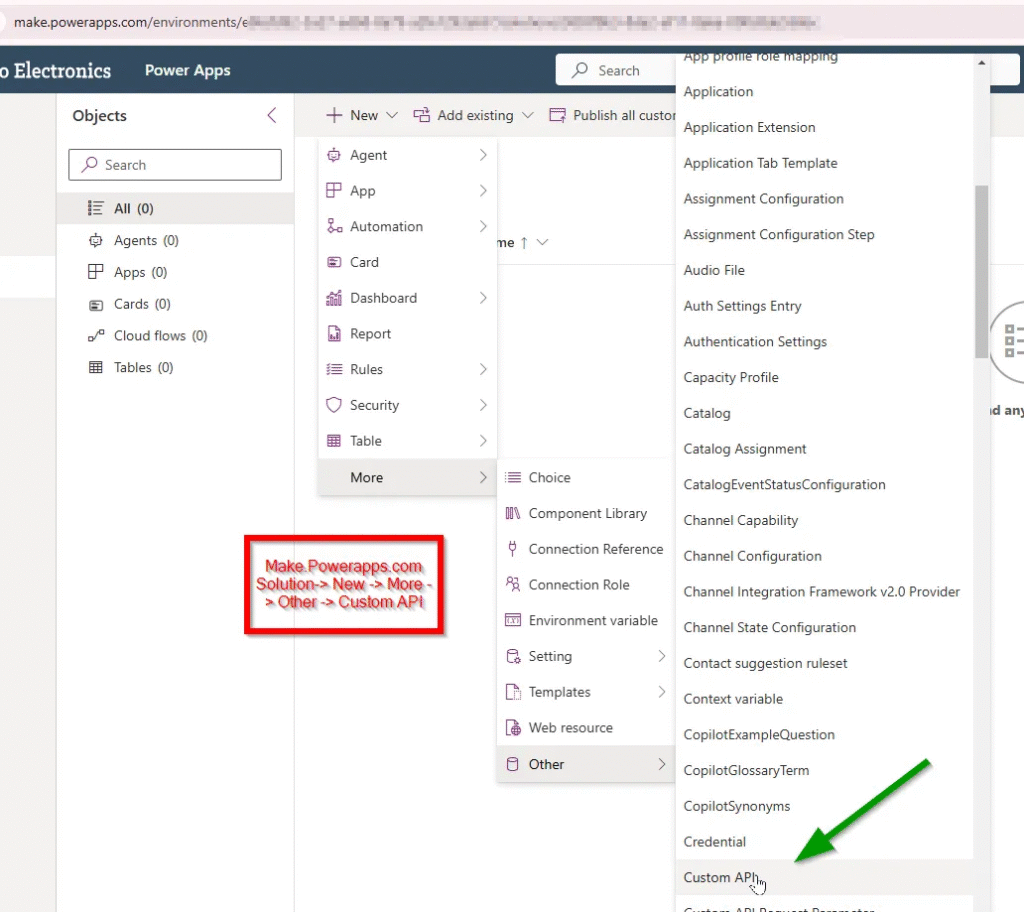Click the plus icon beside New

(x=334, y=116)
